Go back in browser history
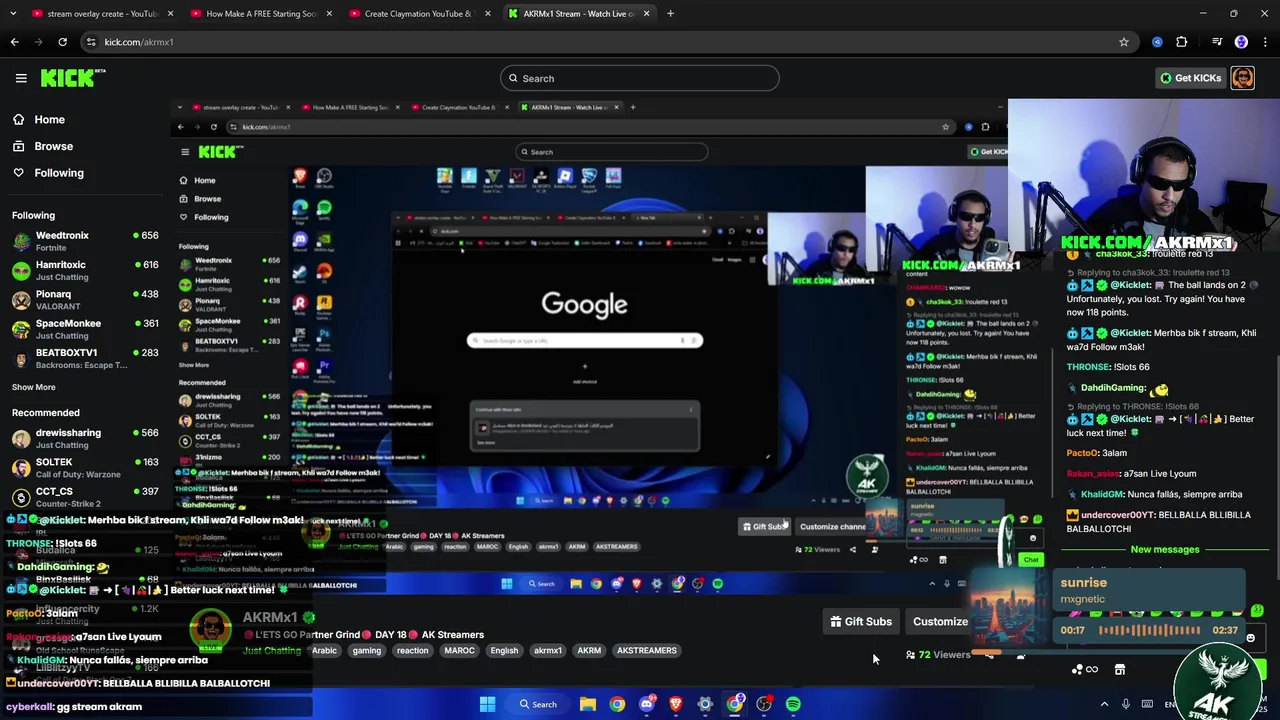The height and width of the screenshot is (720, 1280). point(14,42)
